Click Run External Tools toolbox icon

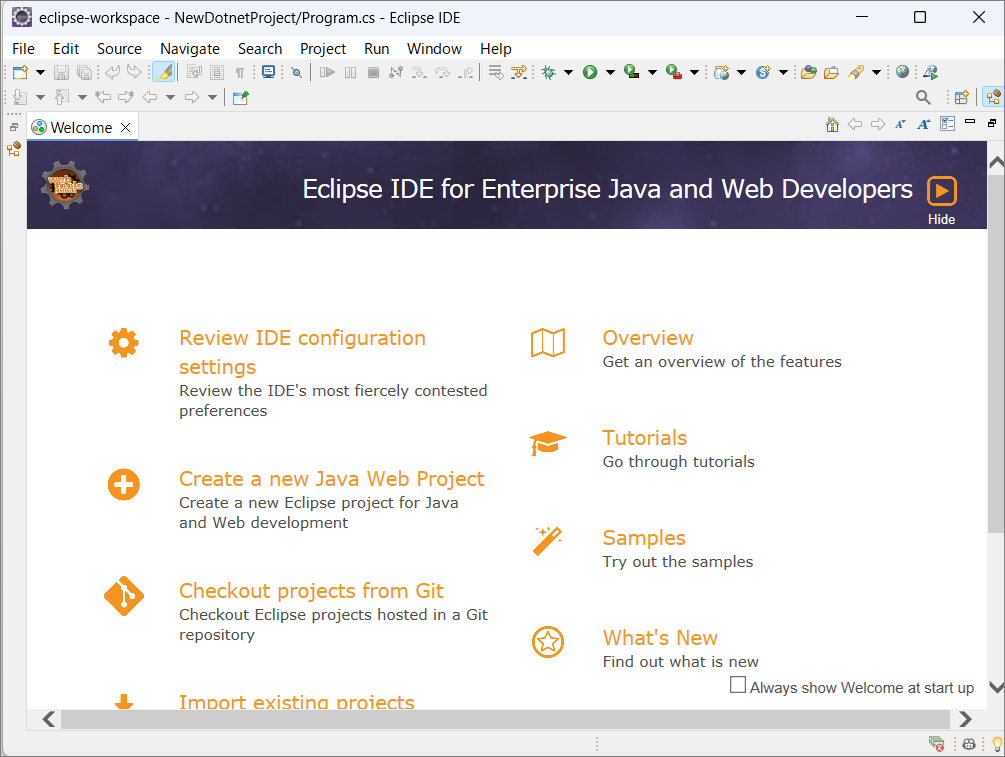[674, 72]
